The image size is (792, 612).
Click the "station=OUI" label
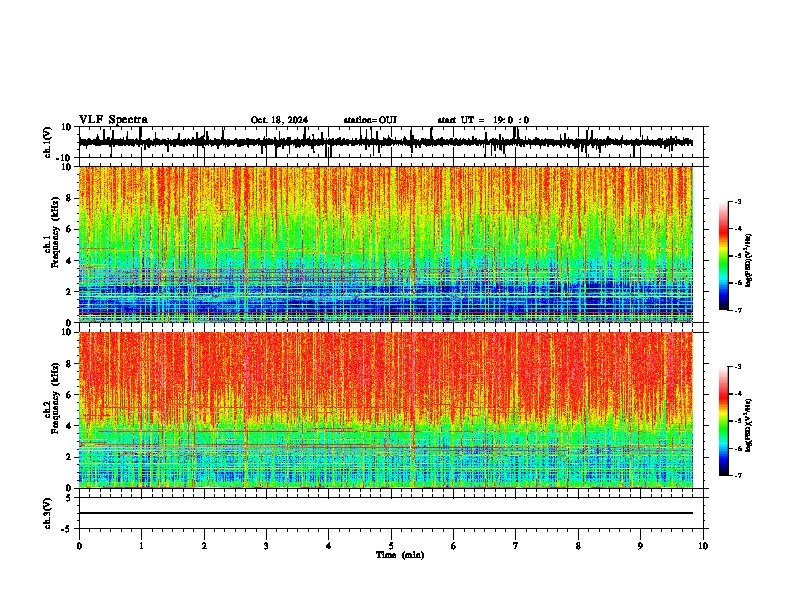point(370,120)
